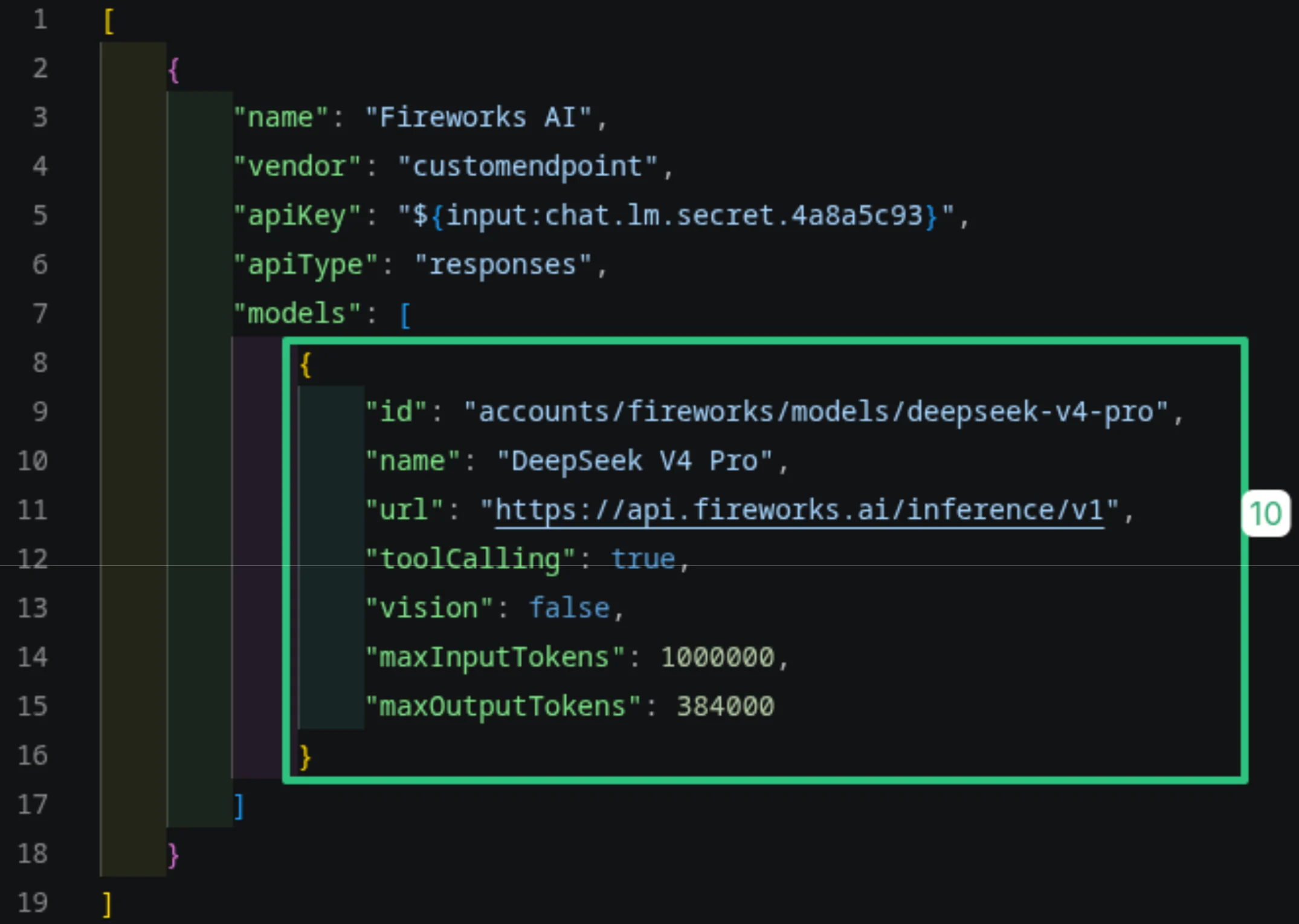This screenshot has height=924, width=1299.
Task: Click the "apiType" key
Action: pos(305,265)
